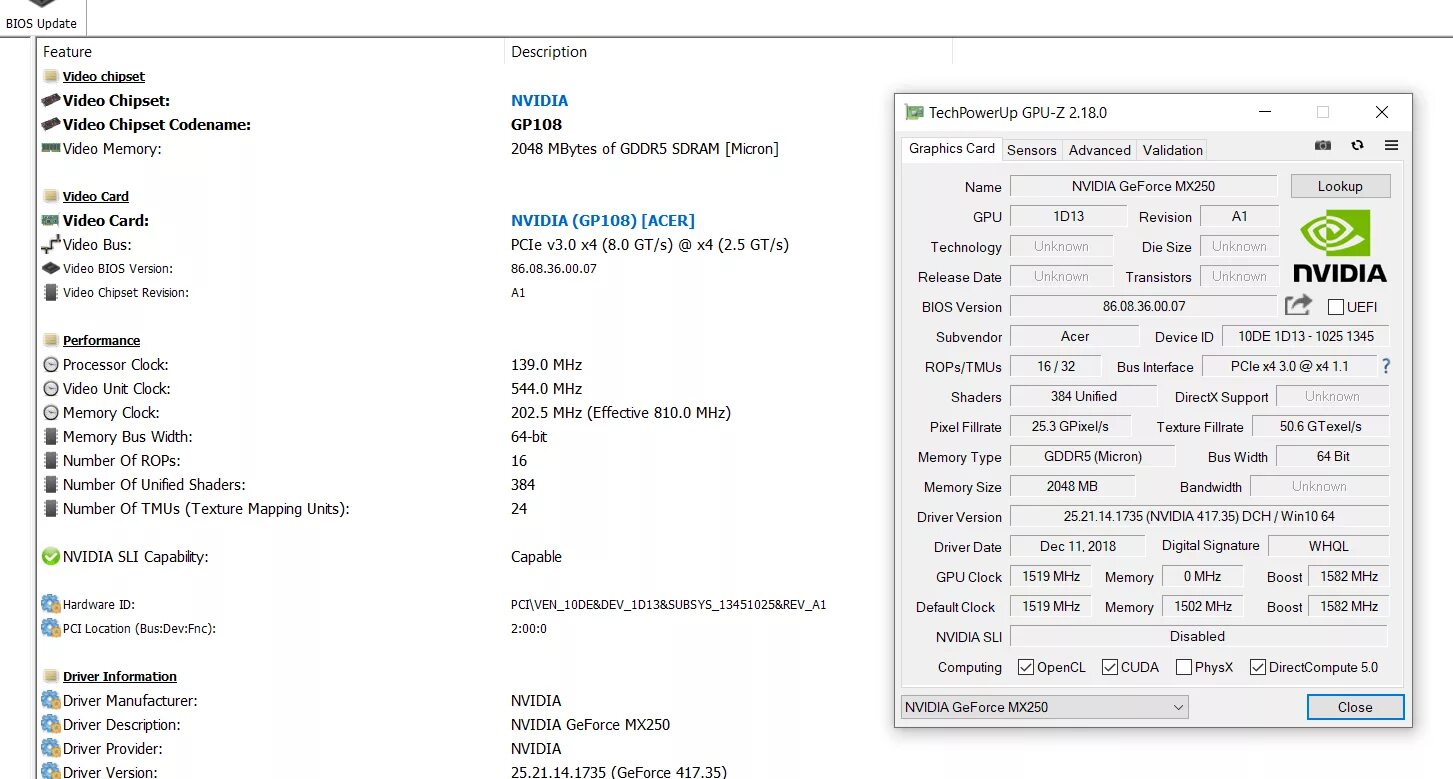Click the BIOS Update toolbar button
1453x779 pixels.
tap(41, 17)
